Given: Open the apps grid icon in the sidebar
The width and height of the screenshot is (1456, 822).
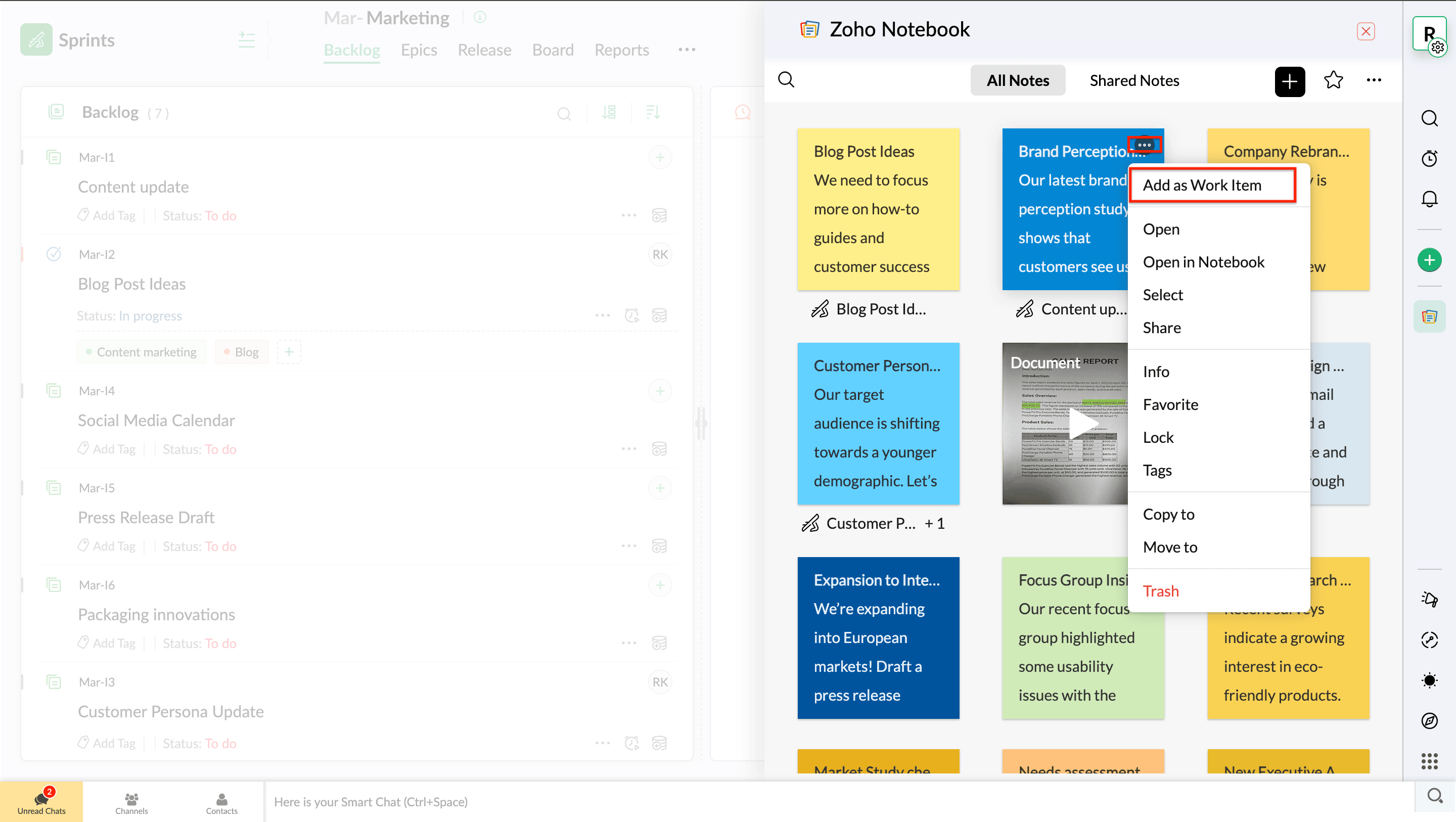Looking at the screenshot, I should [x=1429, y=761].
